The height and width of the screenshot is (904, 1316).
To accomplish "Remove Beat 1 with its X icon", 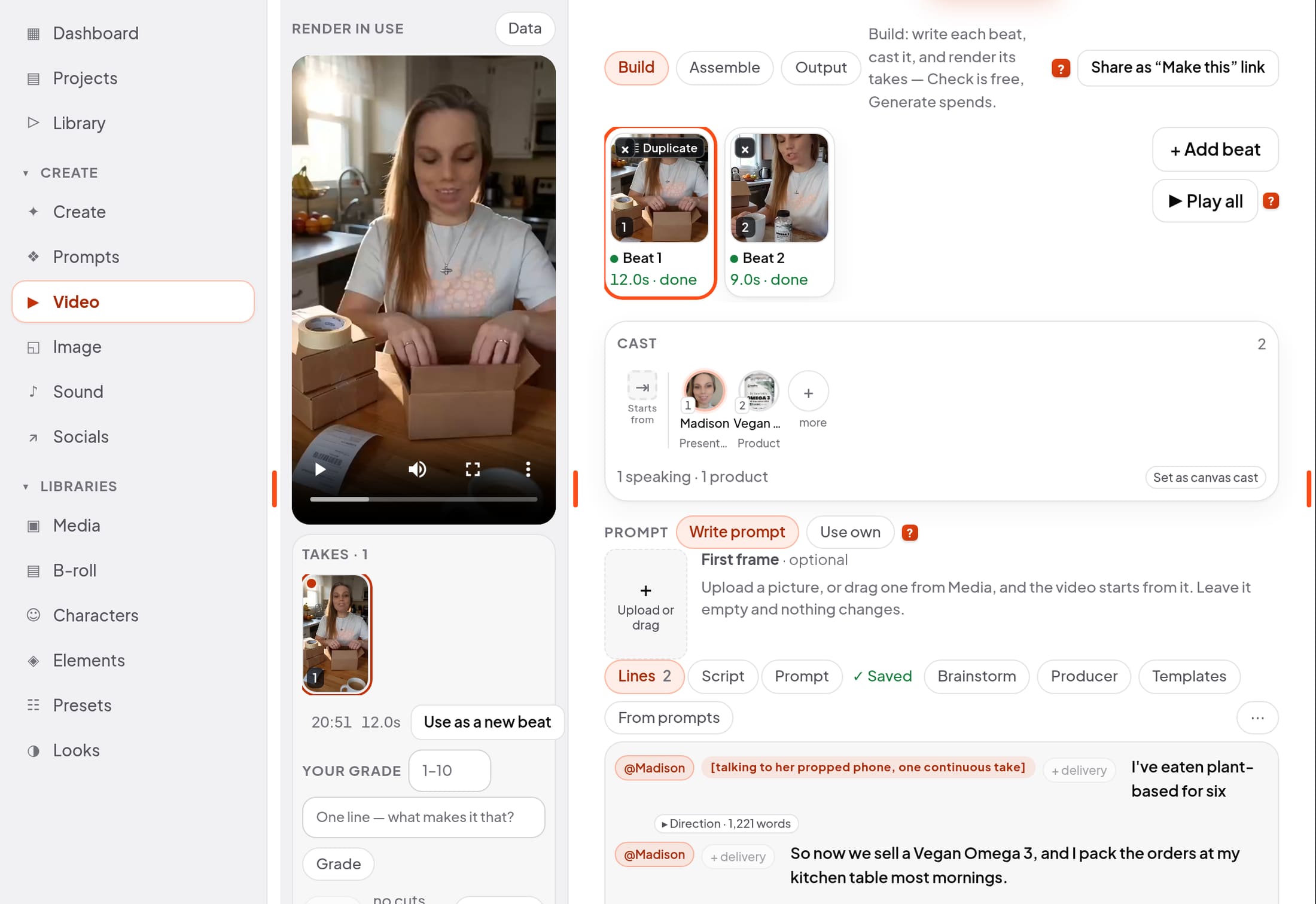I will [625, 149].
